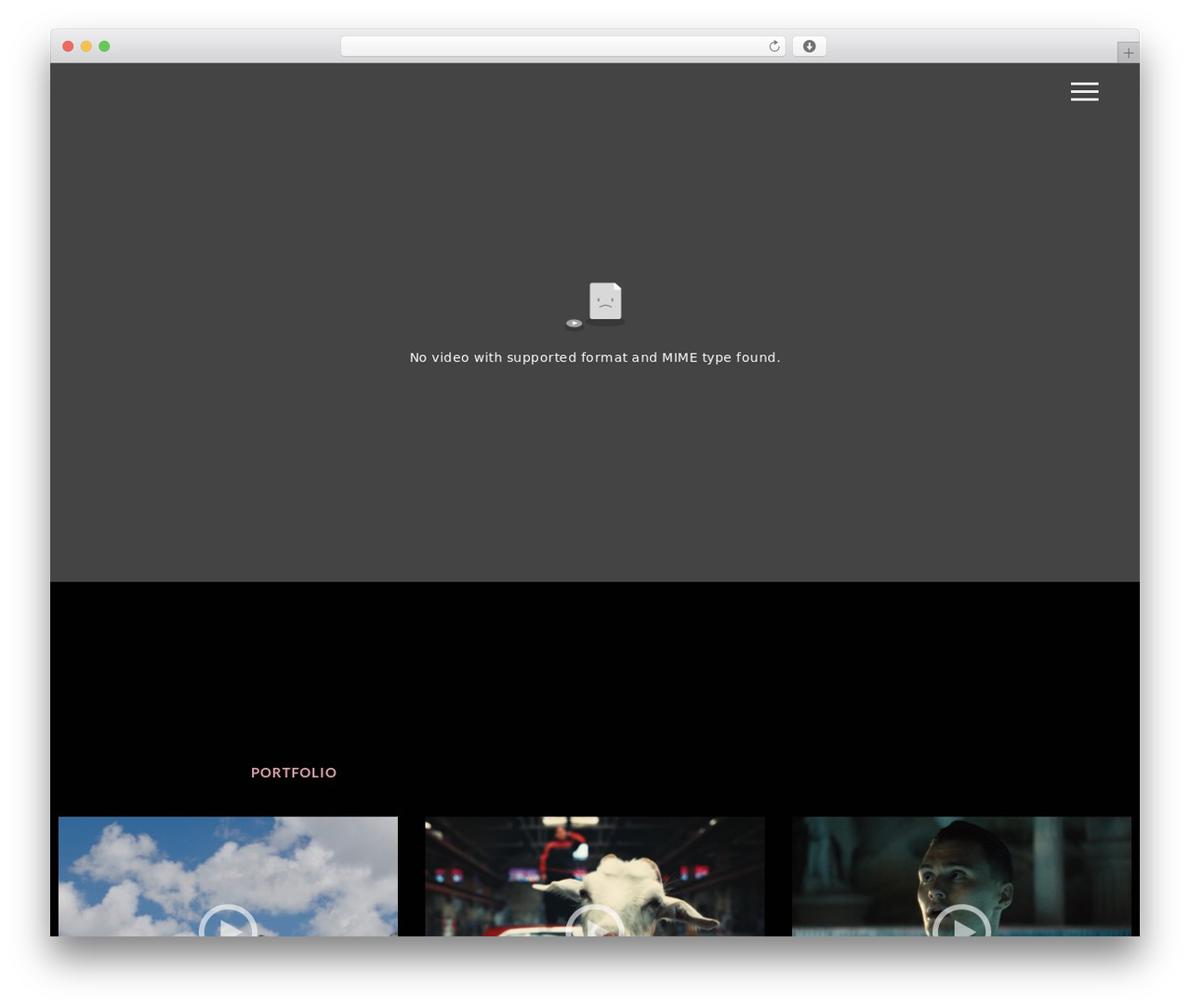This screenshot has height=1008, width=1190.
Task: Open the hamburger menu icon
Action: (1084, 91)
